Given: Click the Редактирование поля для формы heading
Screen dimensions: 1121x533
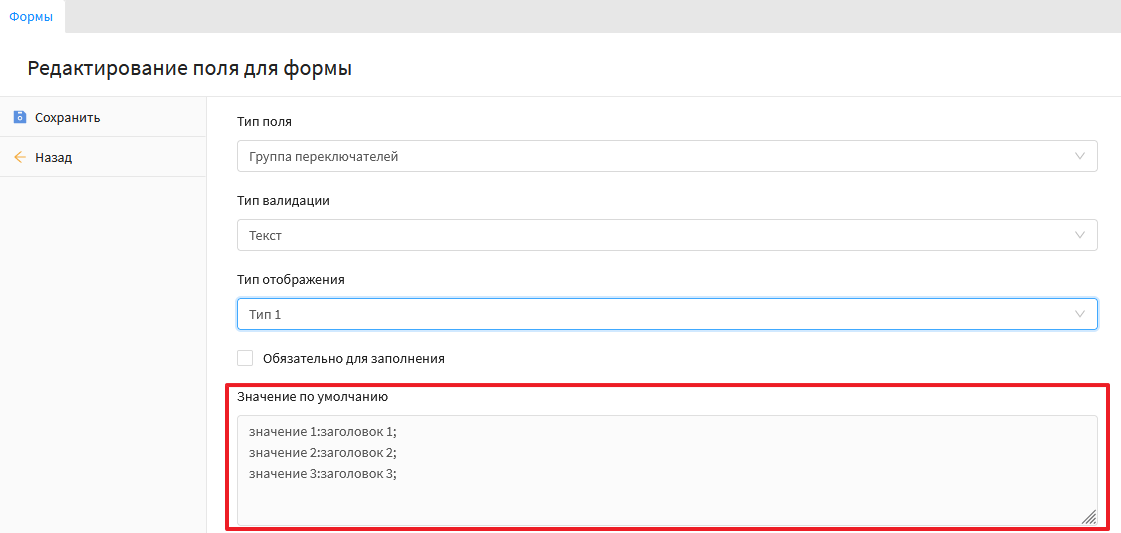Looking at the screenshot, I should tap(190, 68).
